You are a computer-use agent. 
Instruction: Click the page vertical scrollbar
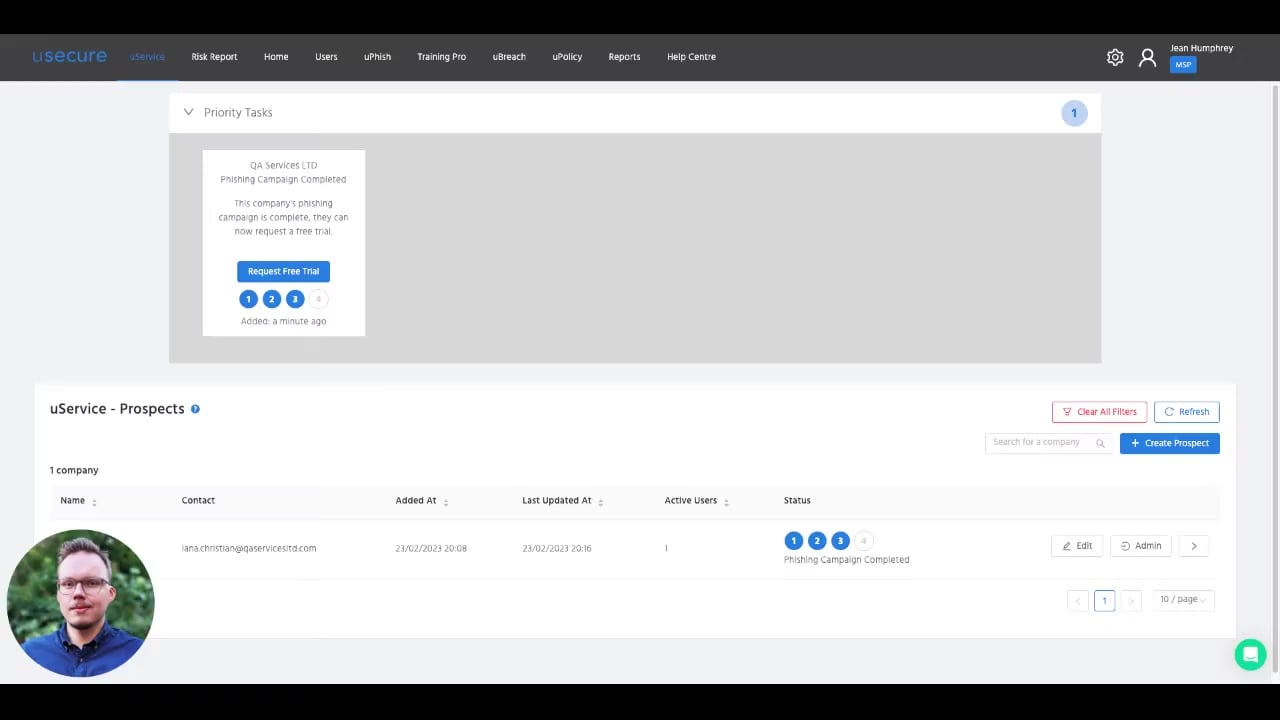coord(1275,378)
